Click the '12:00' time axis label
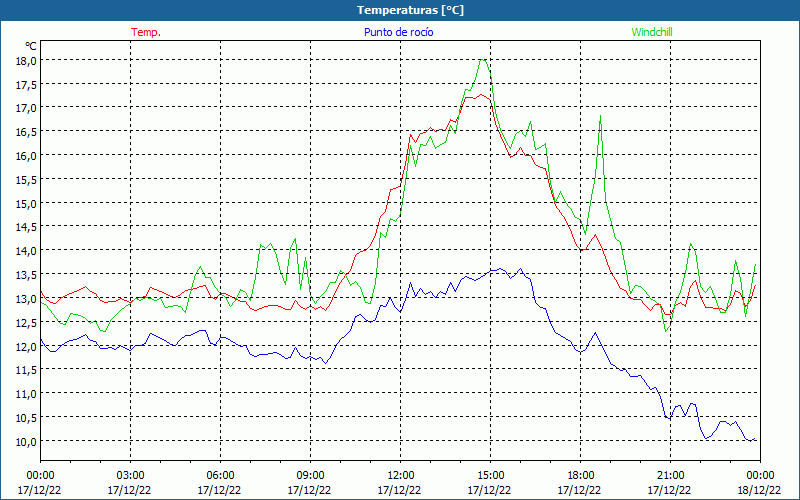Image resolution: width=800 pixels, height=500 pixels. tap(401, 476)
